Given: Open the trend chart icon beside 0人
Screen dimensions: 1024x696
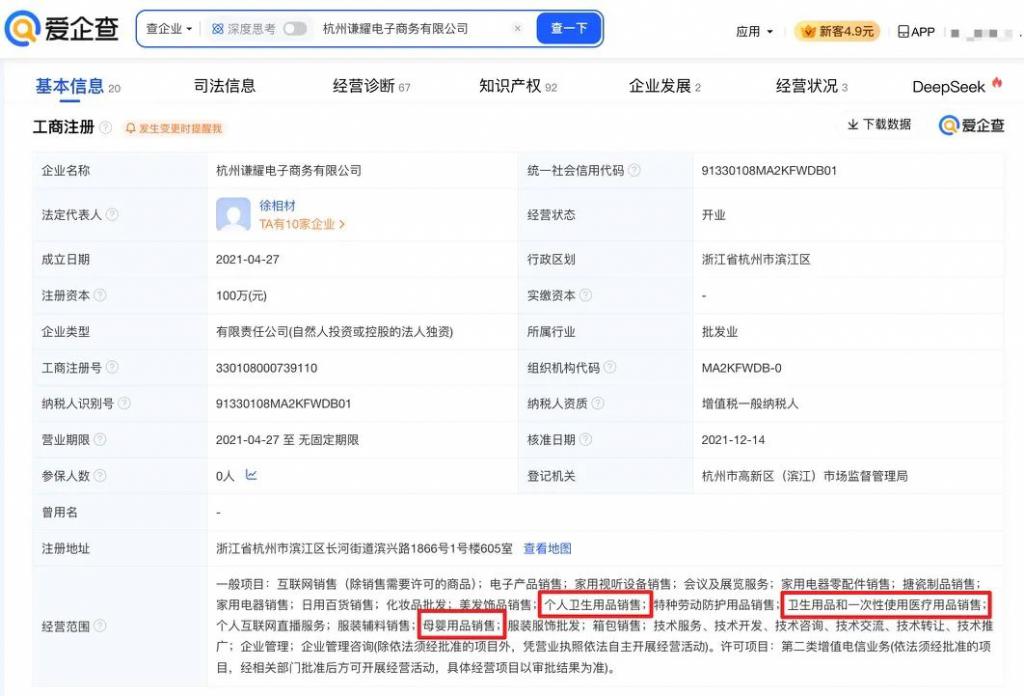Looking at the screenshot, I should 251,475.
